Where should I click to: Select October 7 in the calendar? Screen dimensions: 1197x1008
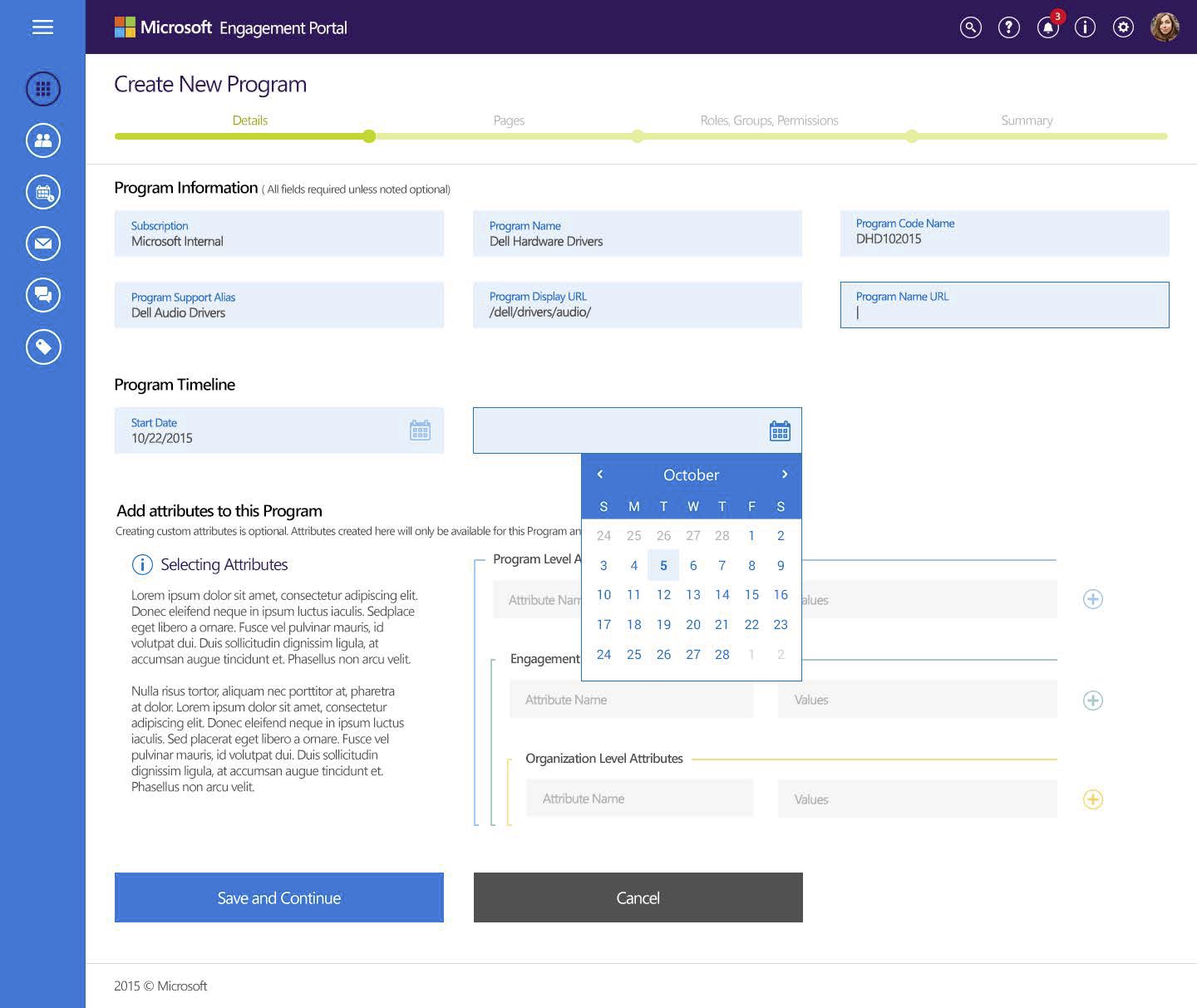pos(722,566)
